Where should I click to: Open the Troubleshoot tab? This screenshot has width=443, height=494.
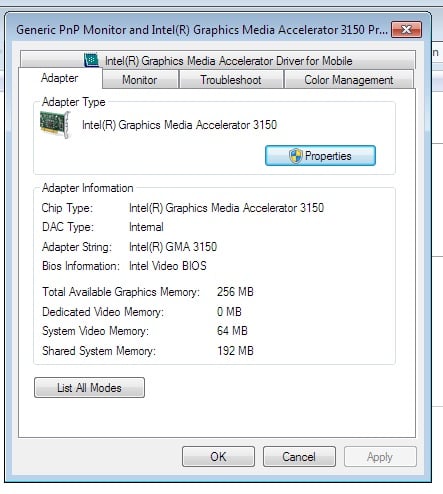pyautogui.click(x=231, y=80)
